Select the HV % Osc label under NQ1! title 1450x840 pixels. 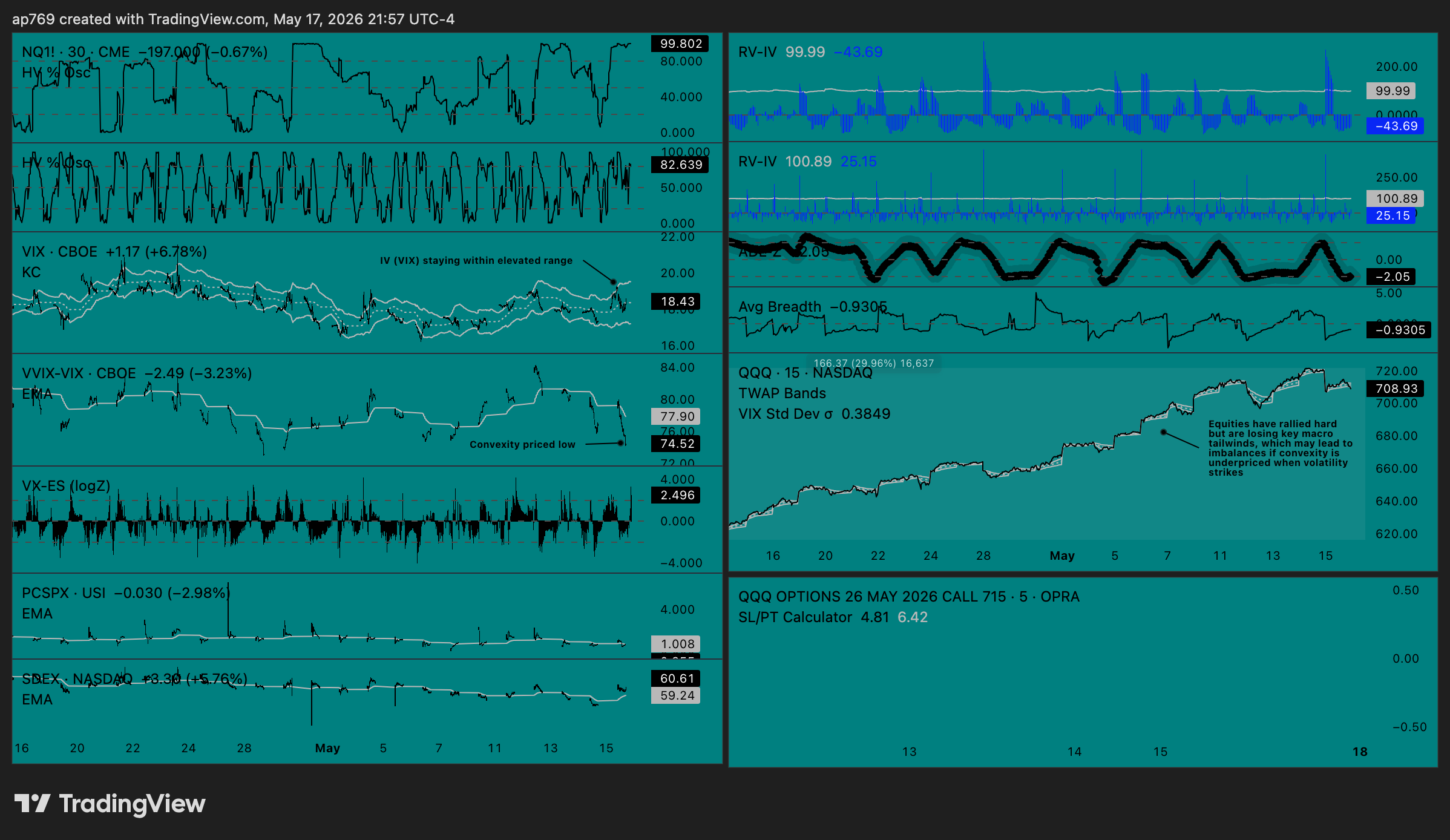tap(56, 73)
